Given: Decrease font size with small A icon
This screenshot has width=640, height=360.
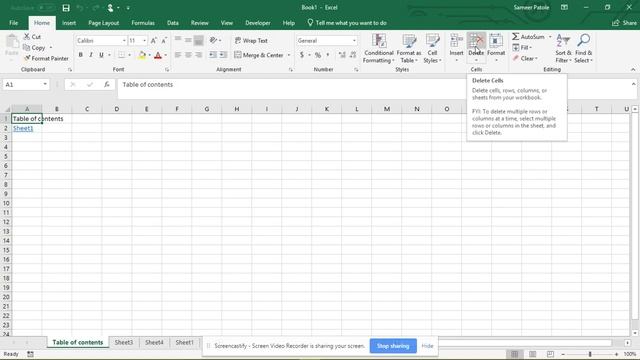Looking at the screenshot, I should [x=164, y=40].
